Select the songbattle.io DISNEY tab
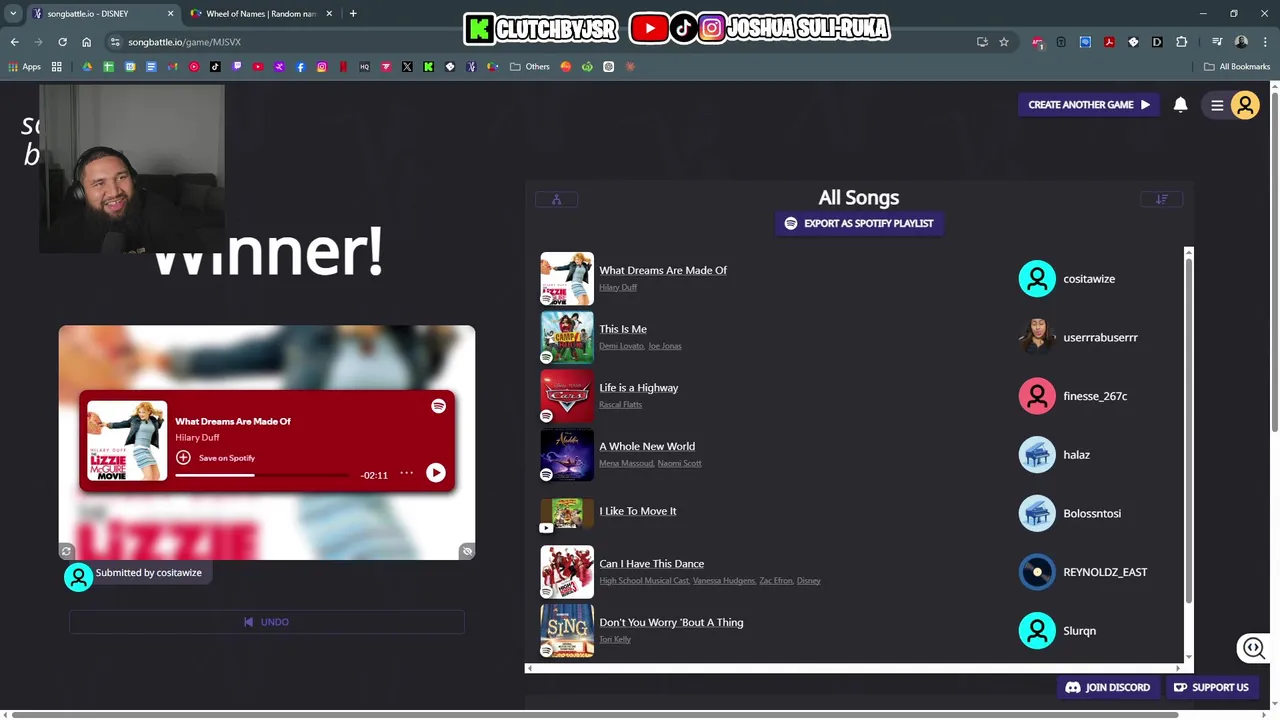 tap(102, 14)
